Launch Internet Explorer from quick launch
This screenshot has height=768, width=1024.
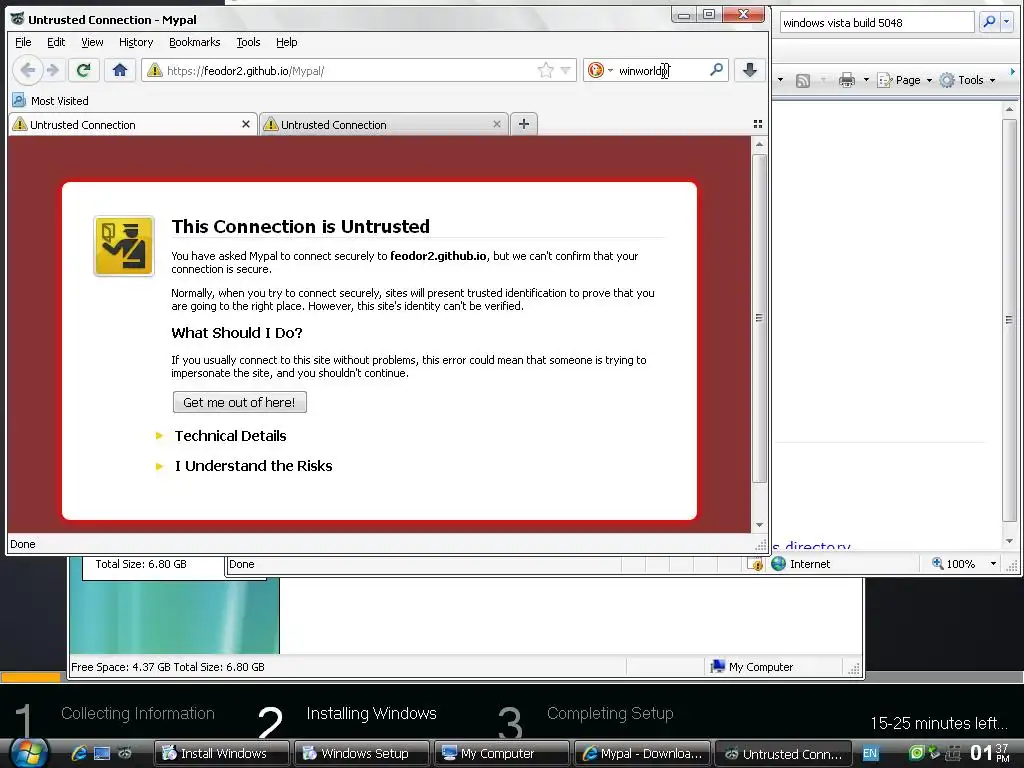(x=79, y=753)
